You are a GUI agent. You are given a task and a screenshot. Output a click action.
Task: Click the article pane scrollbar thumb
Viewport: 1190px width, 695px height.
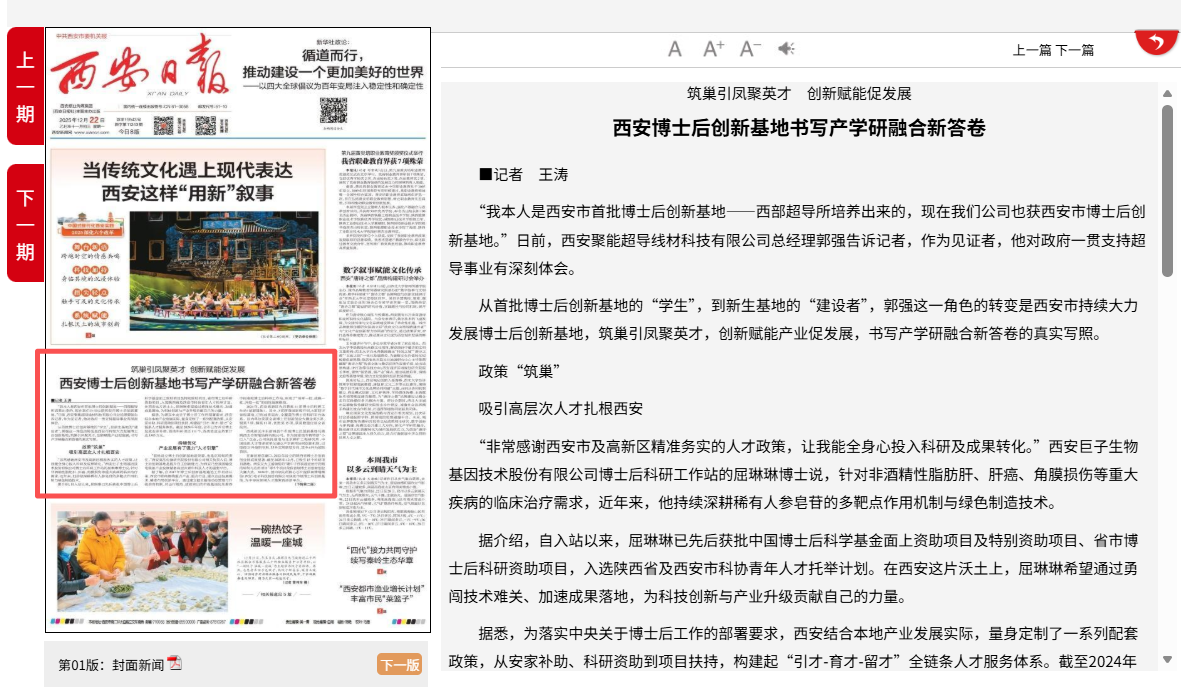(1167, 190)
